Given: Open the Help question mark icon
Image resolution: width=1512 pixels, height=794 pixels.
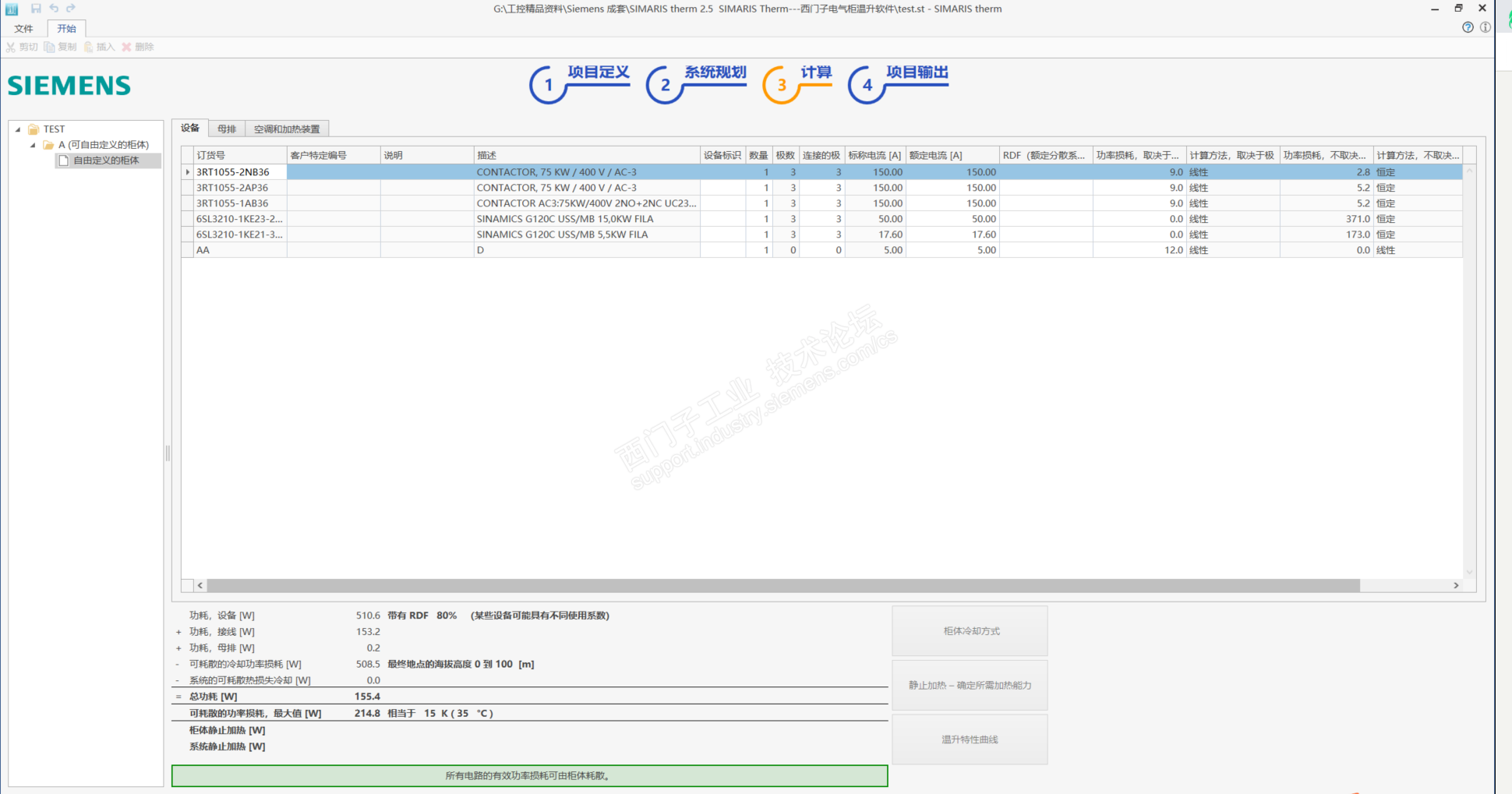Looking at the screenshot, I should click(x=1468, y=27).
